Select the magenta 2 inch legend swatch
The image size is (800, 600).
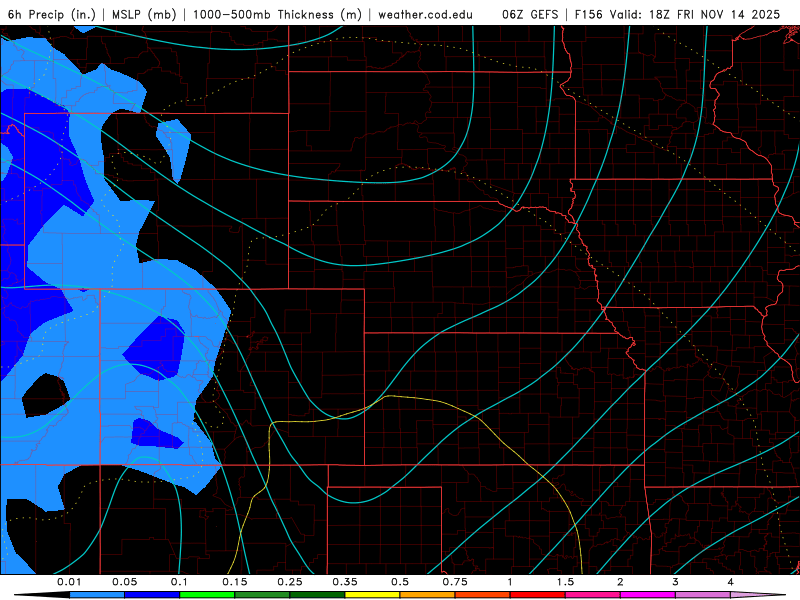(x=648, y=595)
